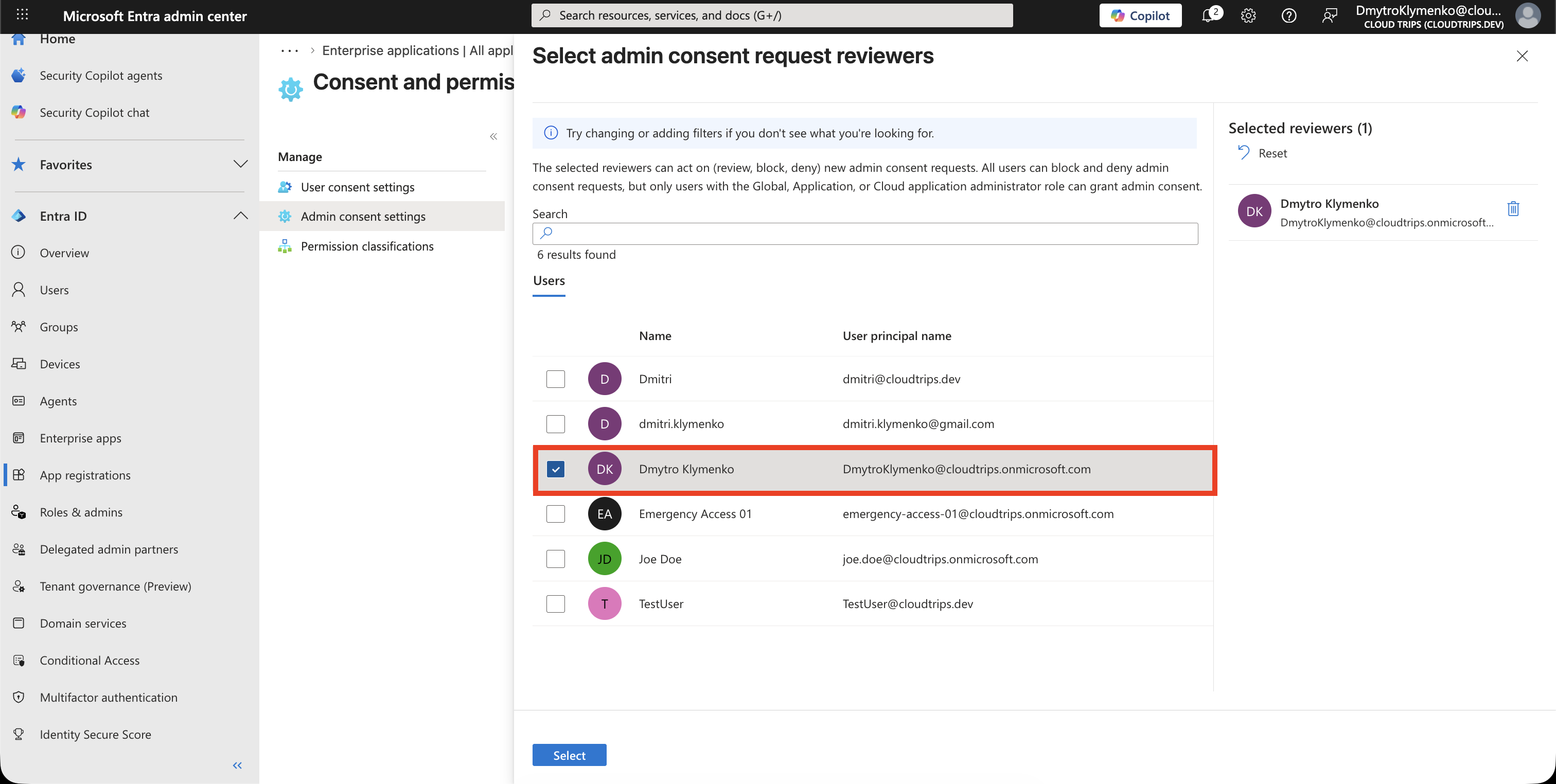Open Admin consent settings
The width and height of the screenshot is (1556, 784).
363,216
